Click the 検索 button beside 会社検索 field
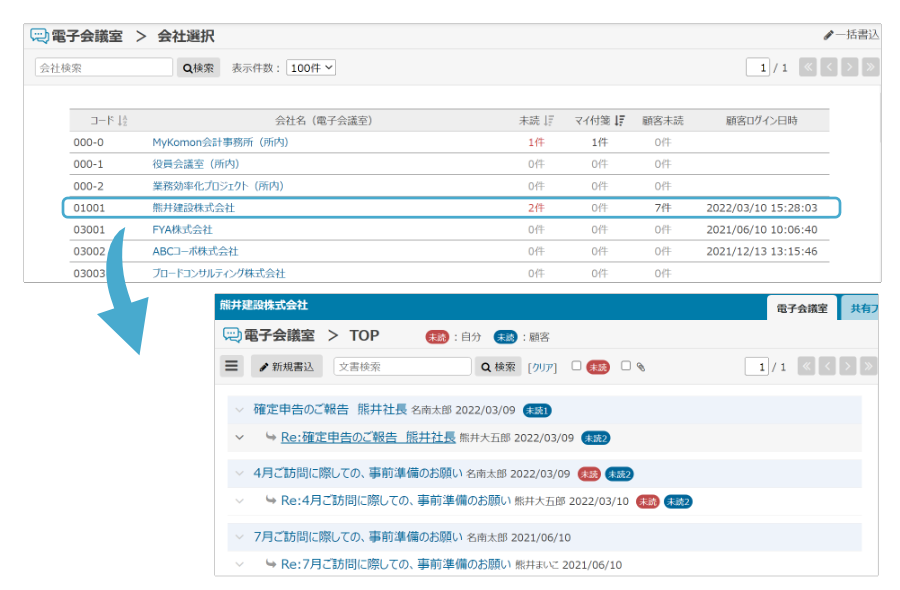Viewport: 900px width, 590px height. point(199,68)
